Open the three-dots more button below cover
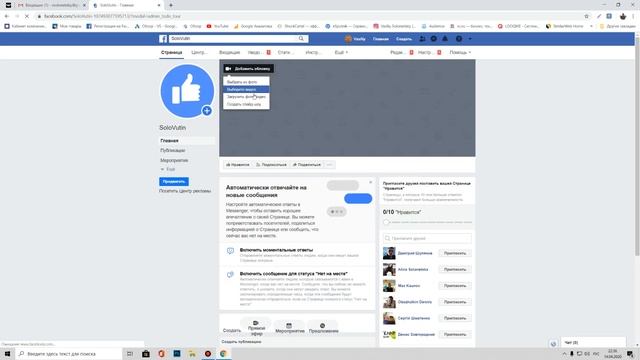Image resolution: width=640 pixels, height=360 pixels. [x=330, y=164]
